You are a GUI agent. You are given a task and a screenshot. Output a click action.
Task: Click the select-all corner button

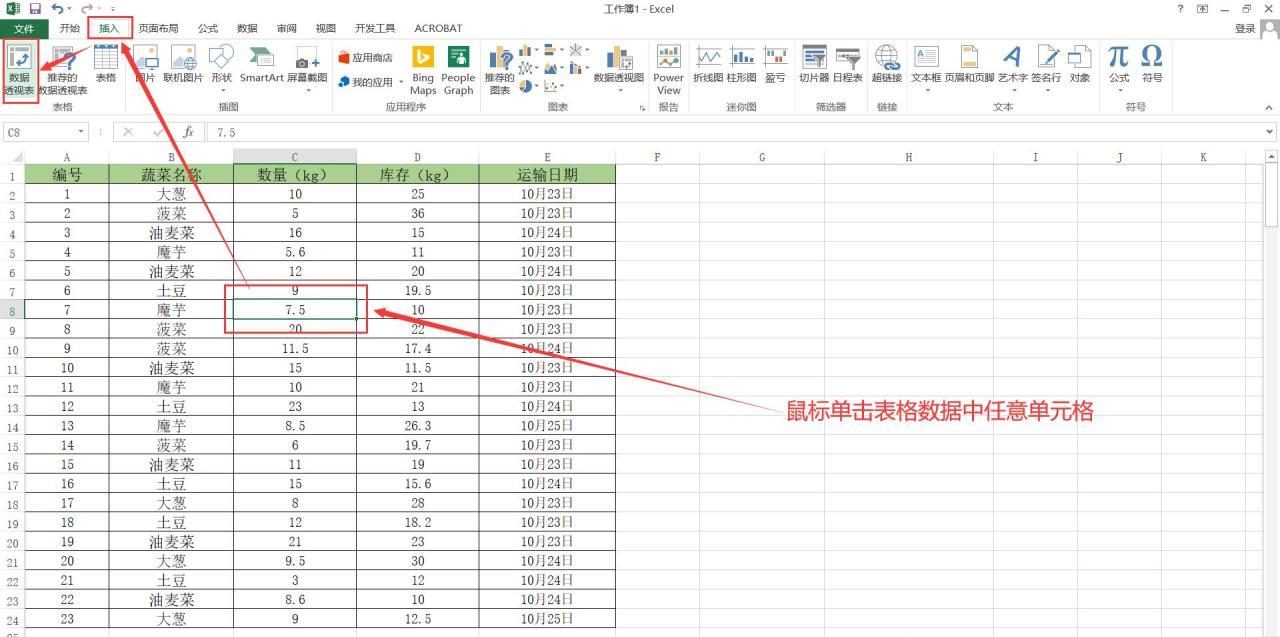point(12,157)
